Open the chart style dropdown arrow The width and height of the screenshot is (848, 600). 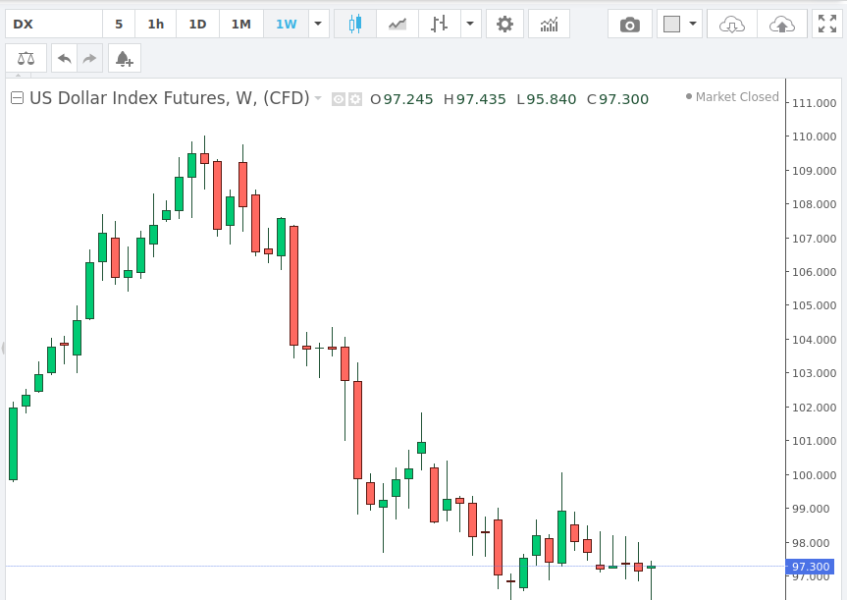[x=471, y=24]
